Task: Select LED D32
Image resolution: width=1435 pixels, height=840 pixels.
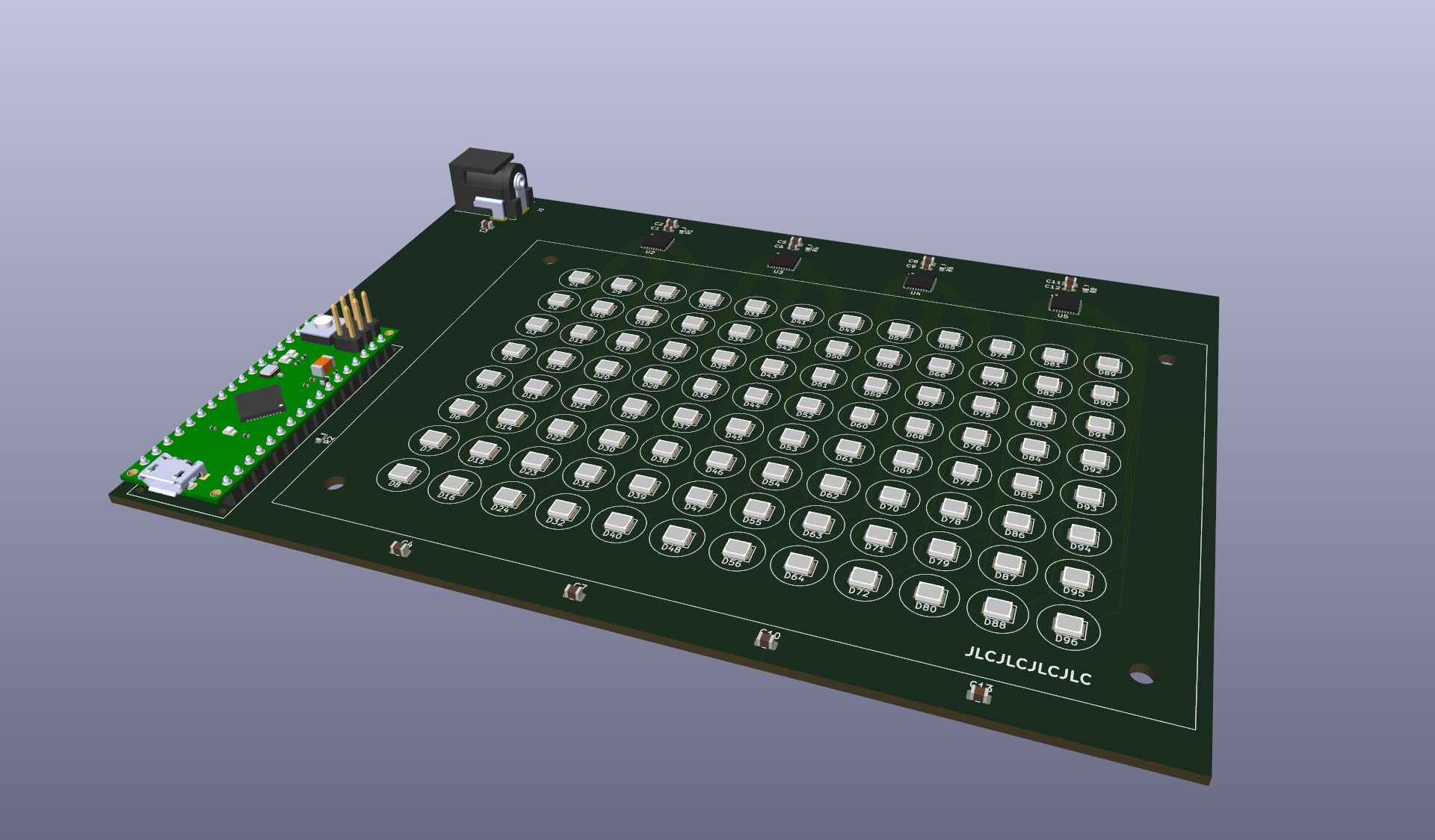Action: (563, 510)
